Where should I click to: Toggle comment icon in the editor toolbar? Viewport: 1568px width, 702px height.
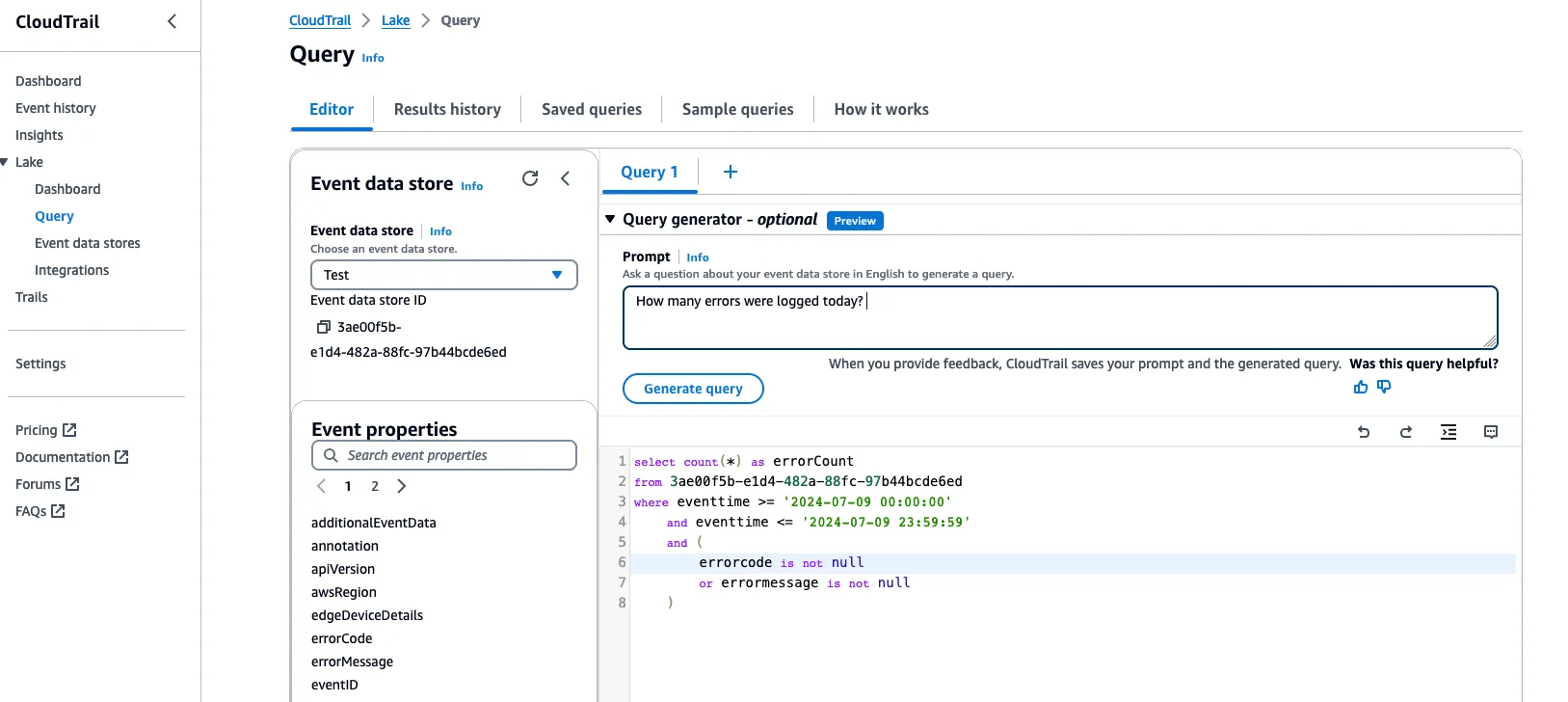(1491, 432)
